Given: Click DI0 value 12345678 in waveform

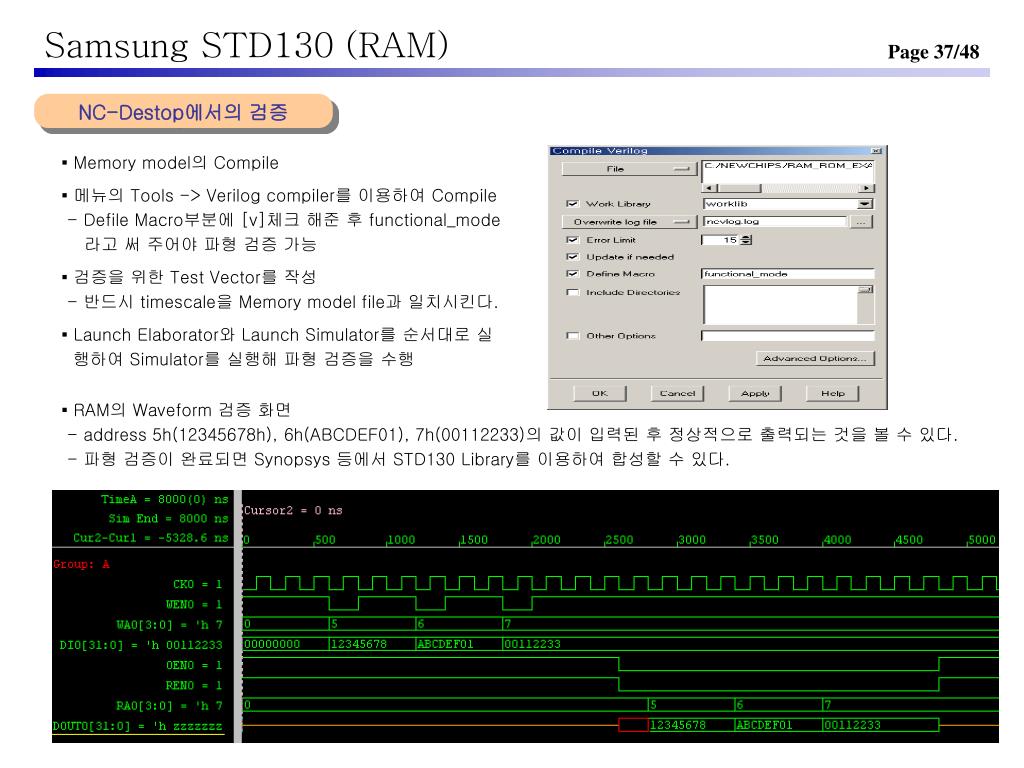Looking at the screenshot, I should tap(359, 645).
